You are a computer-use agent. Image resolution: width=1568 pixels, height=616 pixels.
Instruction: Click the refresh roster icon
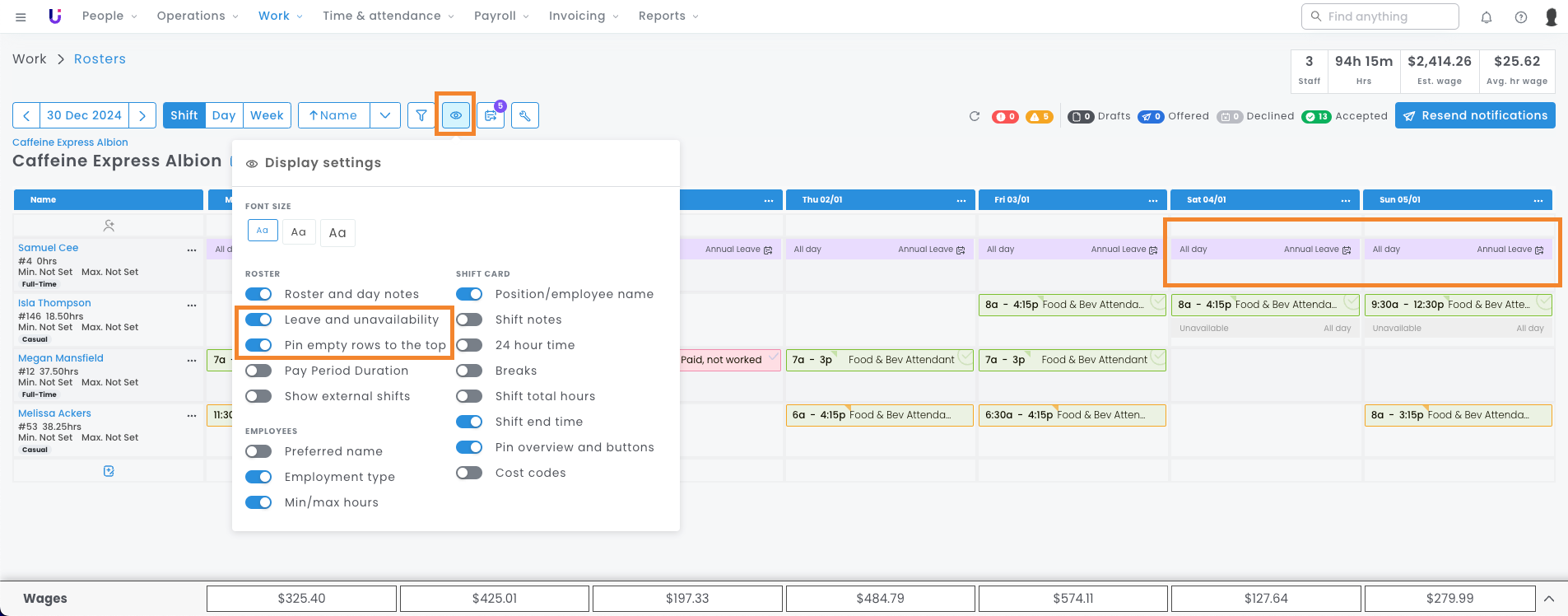pyautogui.click(x=975, y=116)
